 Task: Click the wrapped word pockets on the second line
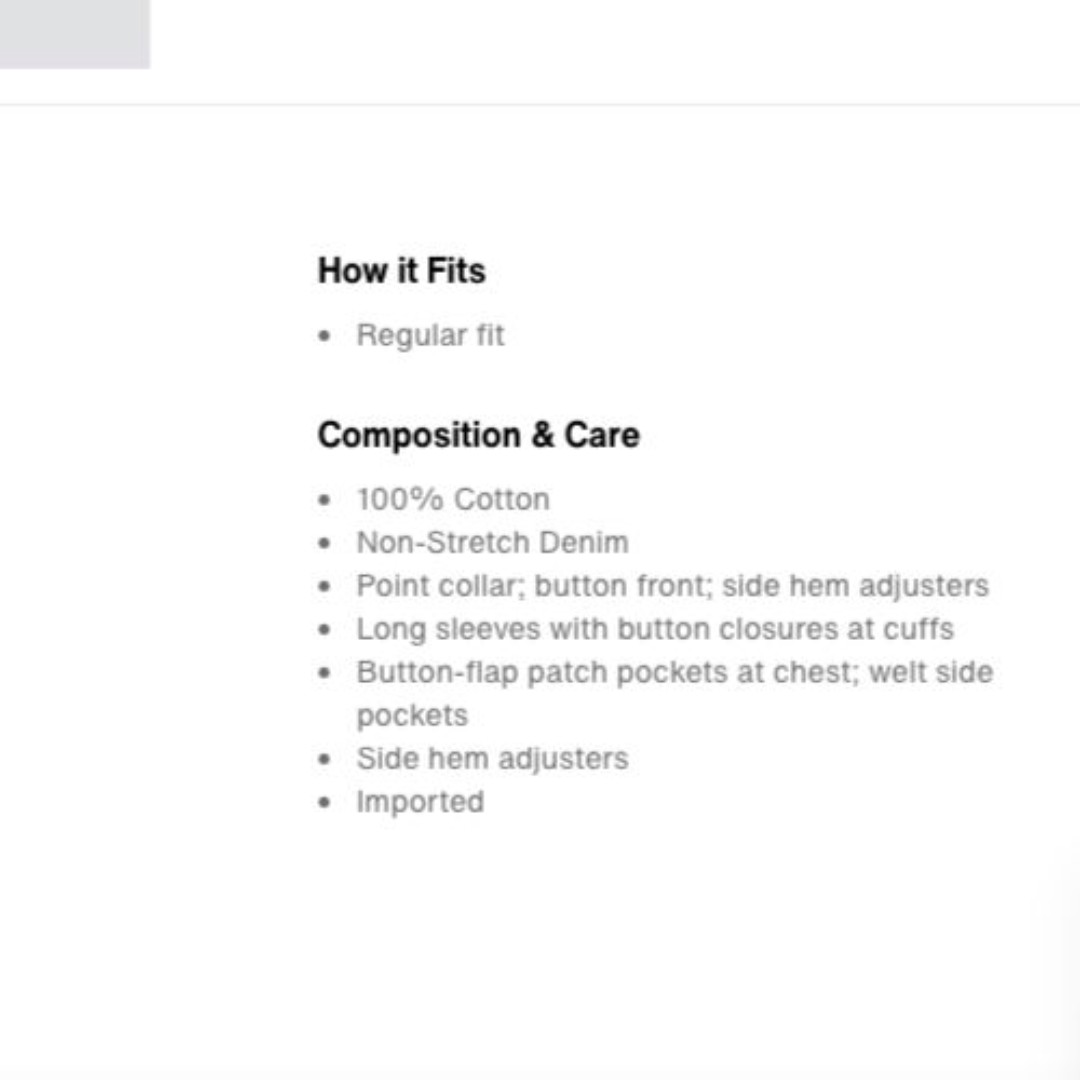click(413, 716)
